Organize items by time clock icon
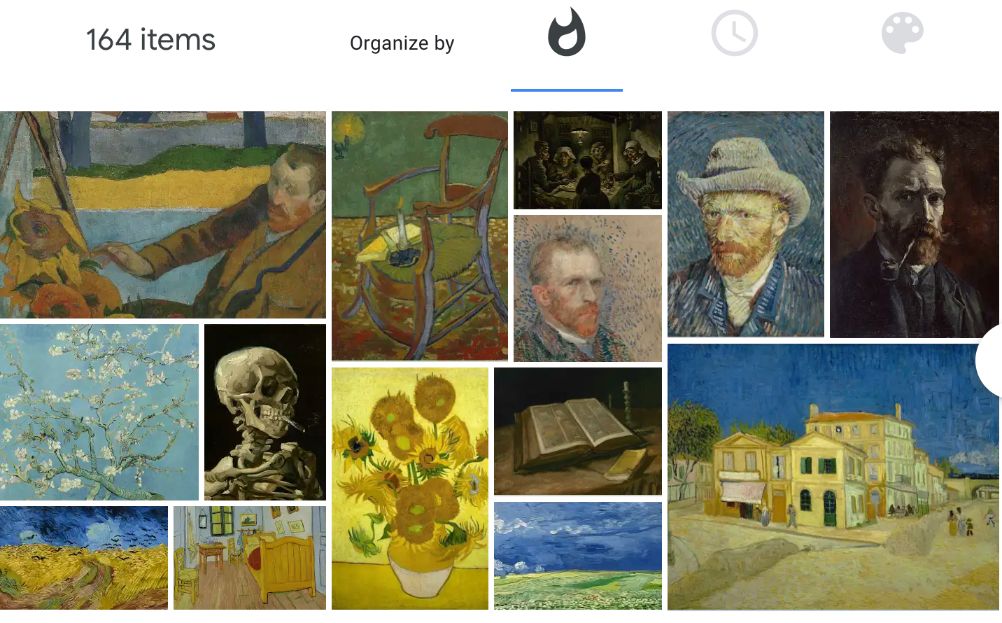1002x623 pixels. tap(734, 33)
